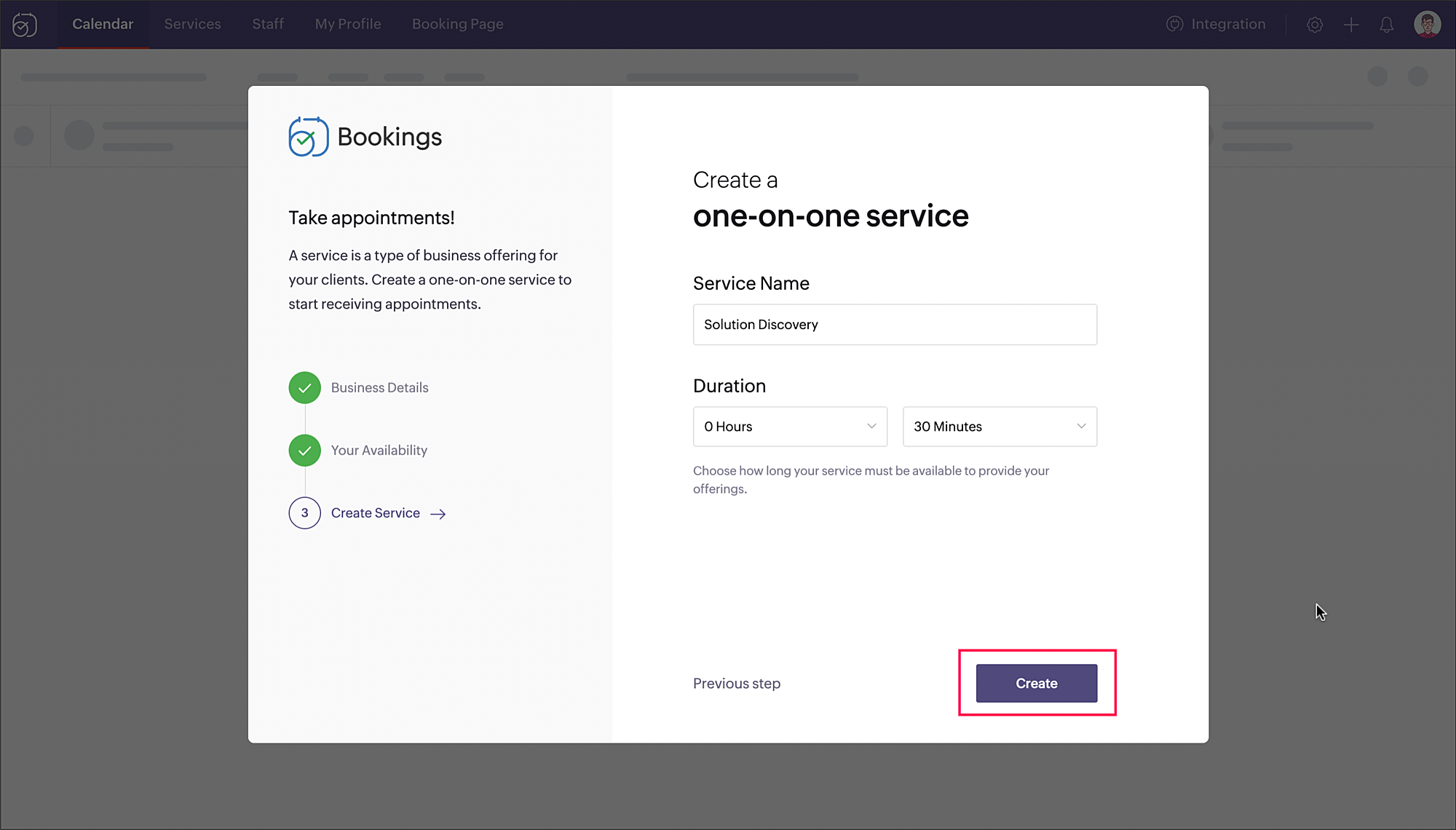Open the 0 Hours duration dropdown
The height and width of the screenshot is (830, 1456).
pyautogui.click(x=789, y=427)
